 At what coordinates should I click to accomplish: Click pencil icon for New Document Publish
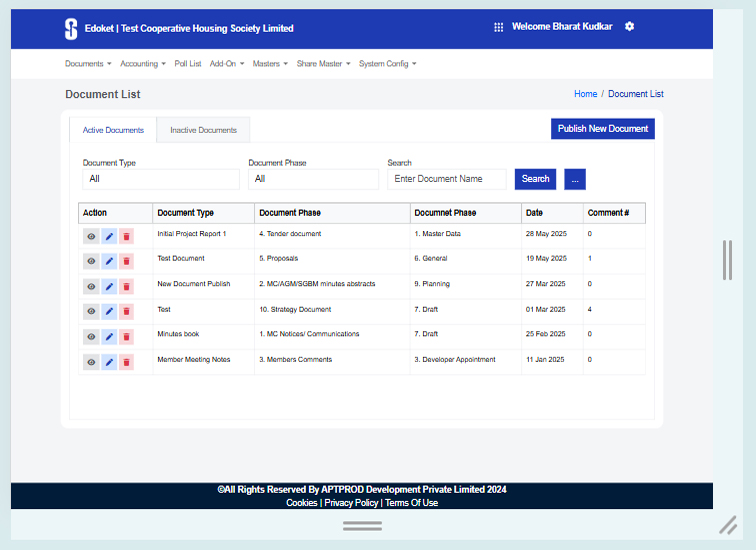109,286
